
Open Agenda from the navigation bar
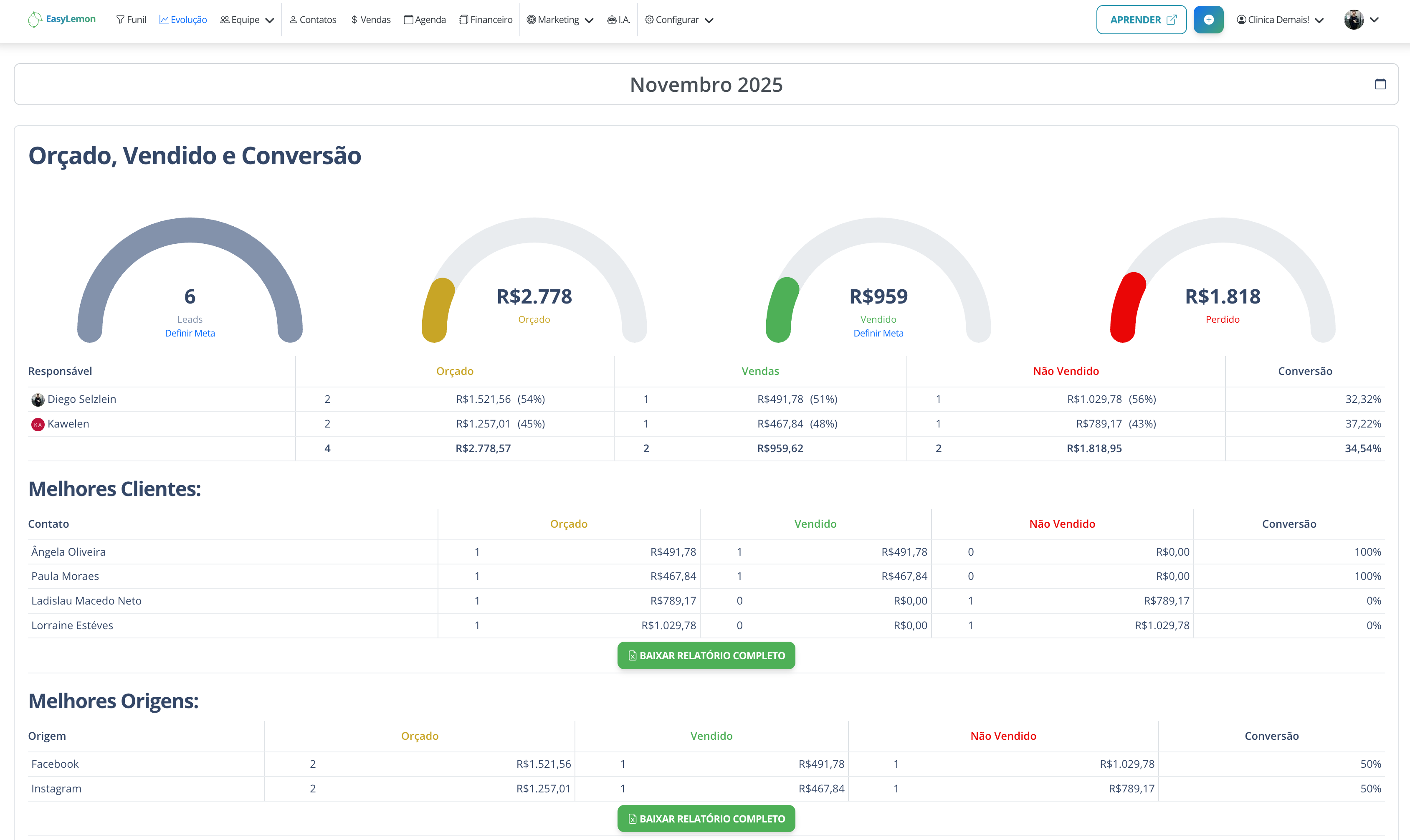click(x=425, y=20)
